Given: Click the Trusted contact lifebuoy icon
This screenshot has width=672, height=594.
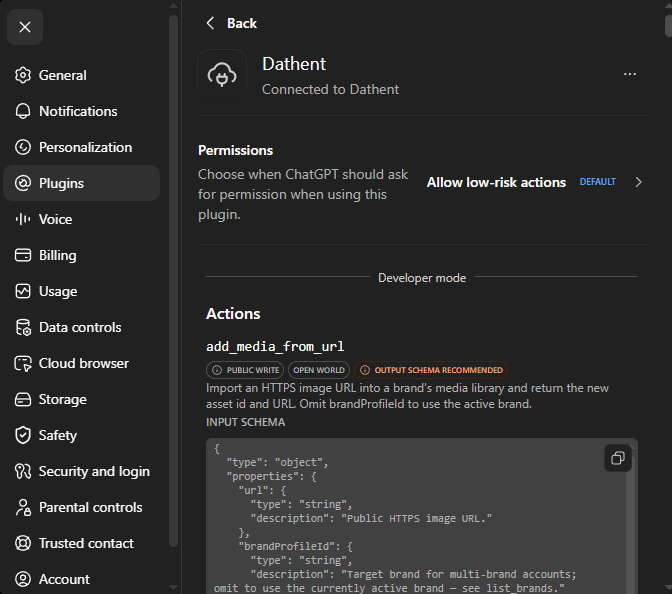Looking at the screenshot, I should click(23, 543).
